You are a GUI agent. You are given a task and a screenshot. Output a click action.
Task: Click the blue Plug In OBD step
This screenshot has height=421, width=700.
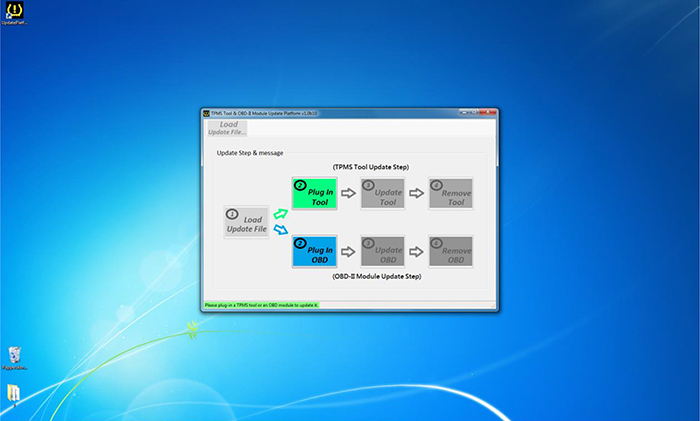(x=314, y=251)
